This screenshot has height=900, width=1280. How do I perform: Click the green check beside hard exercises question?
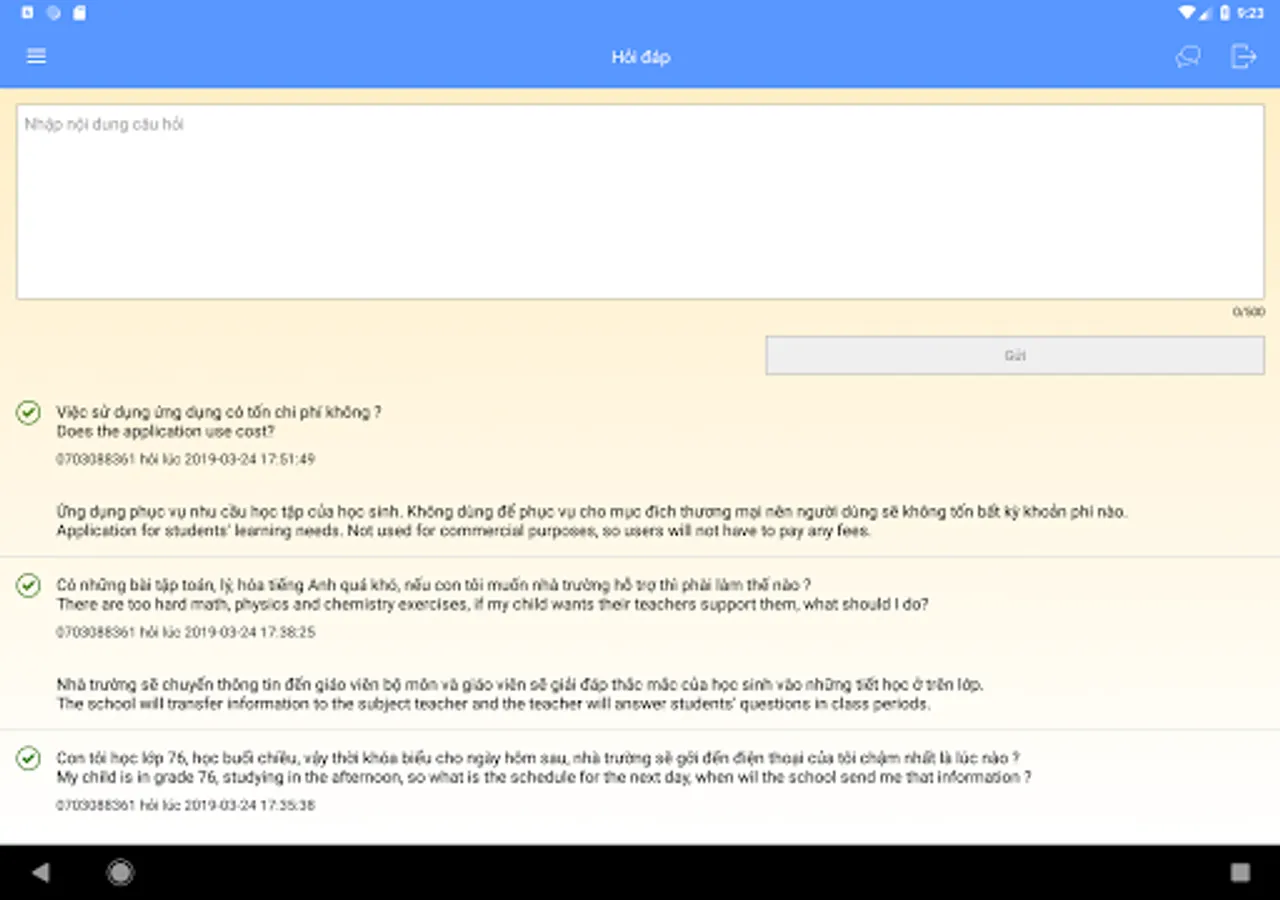pyautogui.click(x=28, y=585)
